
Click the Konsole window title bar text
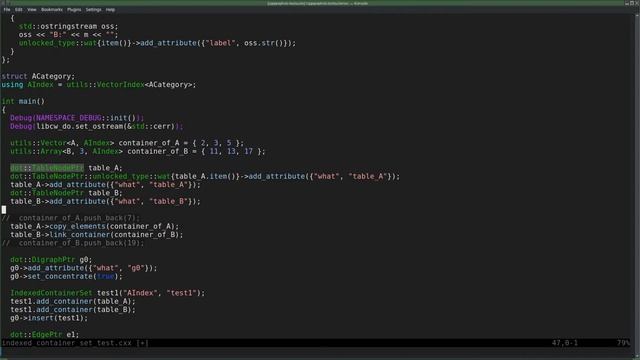[x=318, y=3]
